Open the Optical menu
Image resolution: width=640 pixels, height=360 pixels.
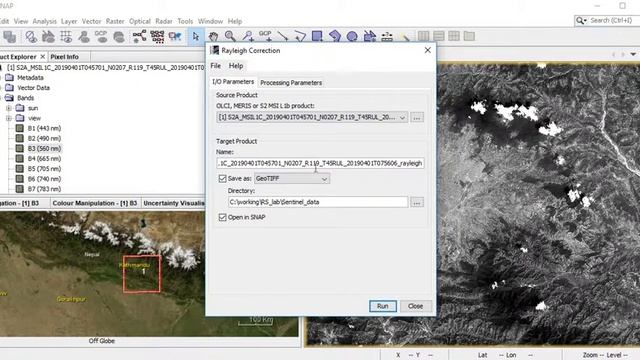[140, 21]
